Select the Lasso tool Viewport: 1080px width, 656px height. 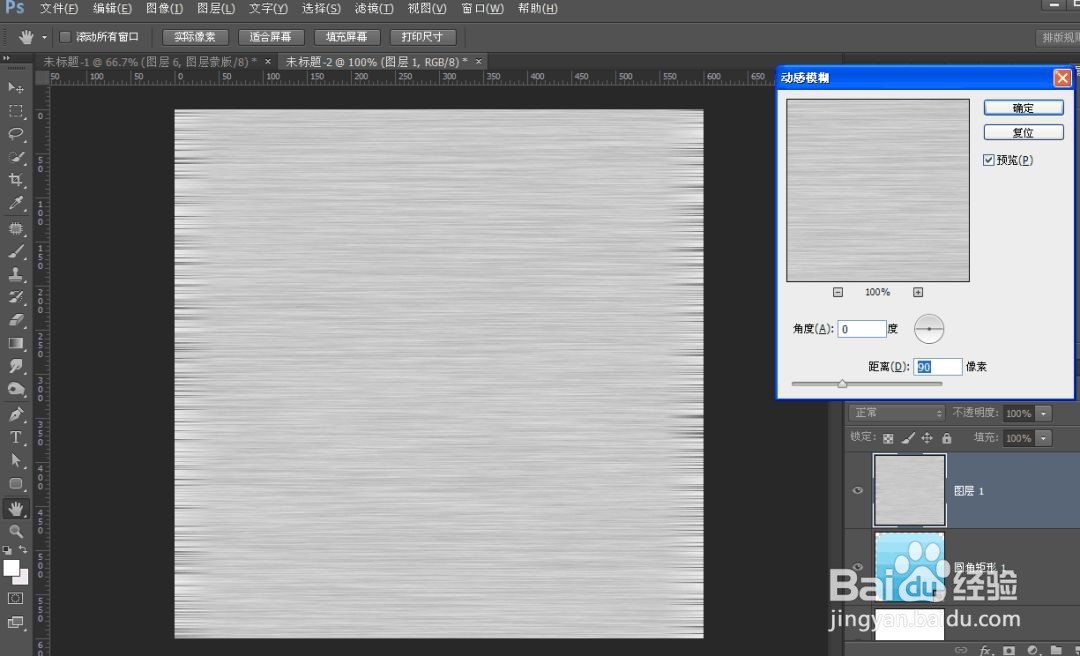[x=15, y=134]
